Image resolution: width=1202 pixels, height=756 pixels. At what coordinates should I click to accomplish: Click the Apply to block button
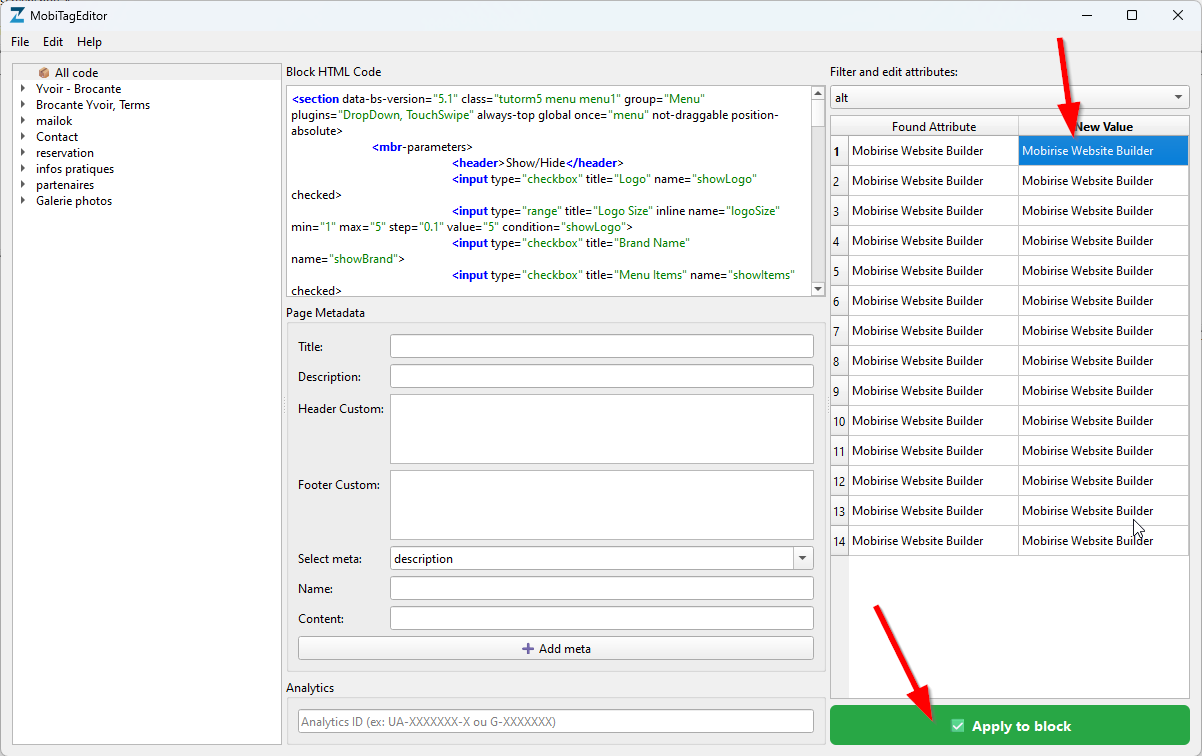(1009, 726)
